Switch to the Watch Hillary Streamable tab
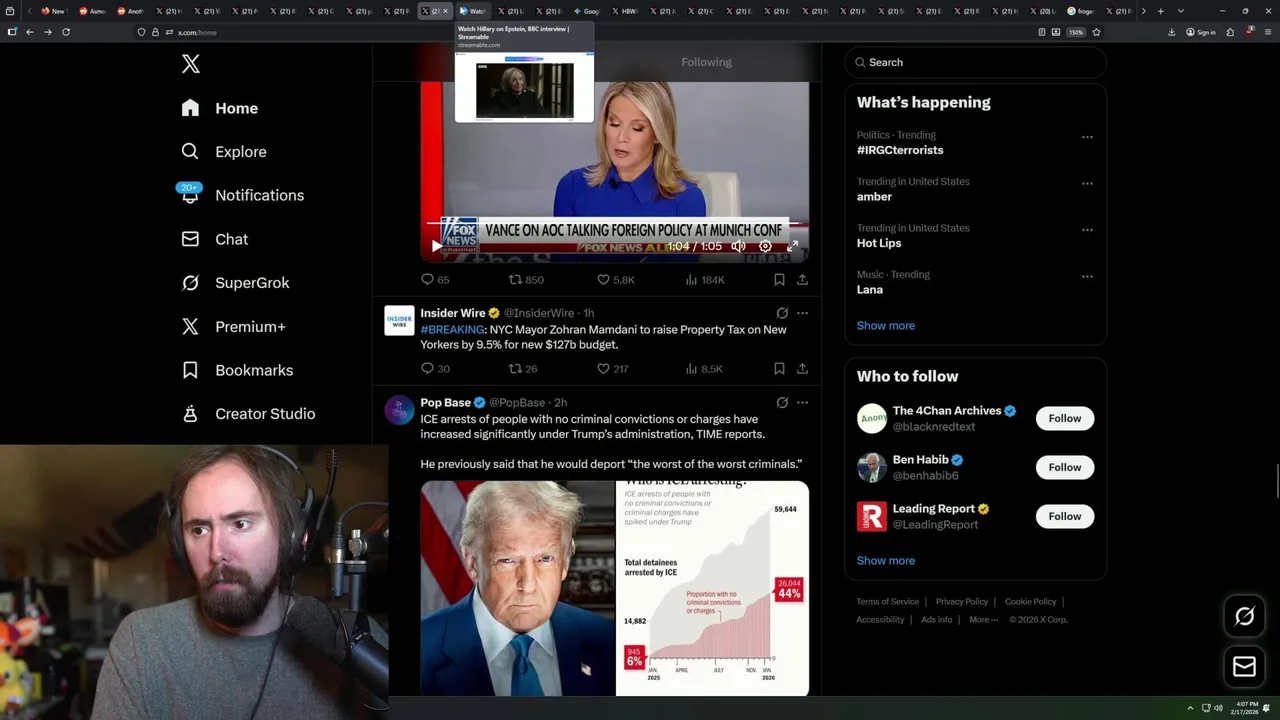1280x720 pixels. pyautogui.click(x=473, y=11)
